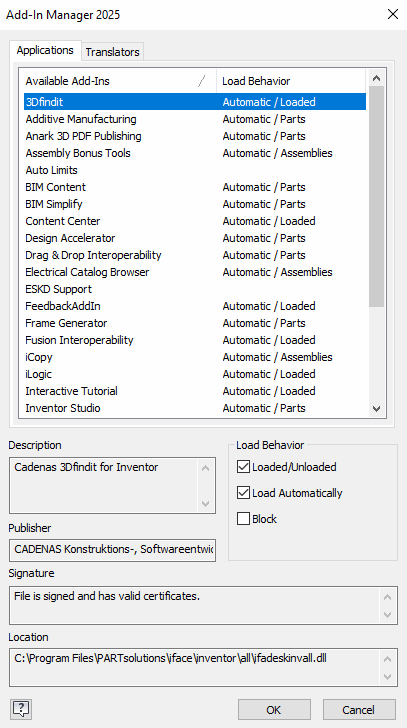407x728 pixels.
Task: Click Location box scroll up arrow
Action: pos(388,659)
